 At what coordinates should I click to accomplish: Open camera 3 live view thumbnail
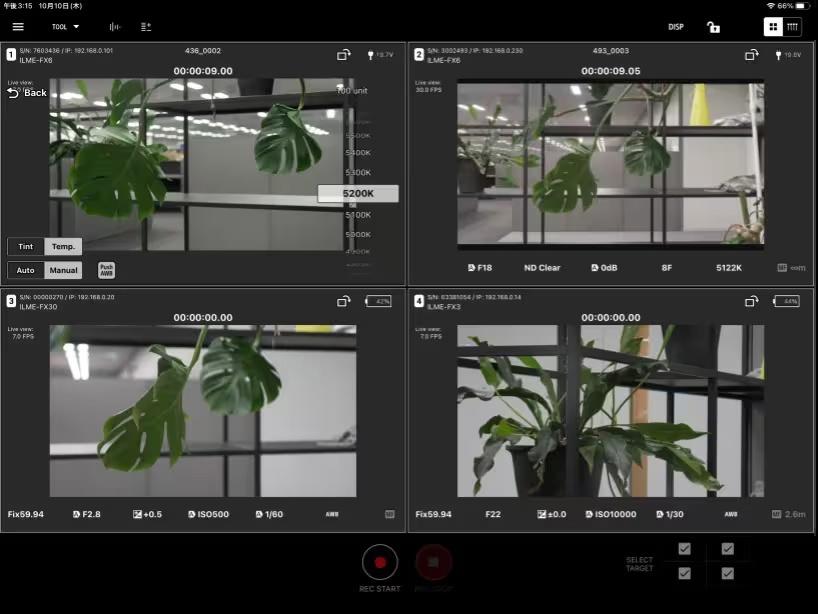tap(203, 411)
